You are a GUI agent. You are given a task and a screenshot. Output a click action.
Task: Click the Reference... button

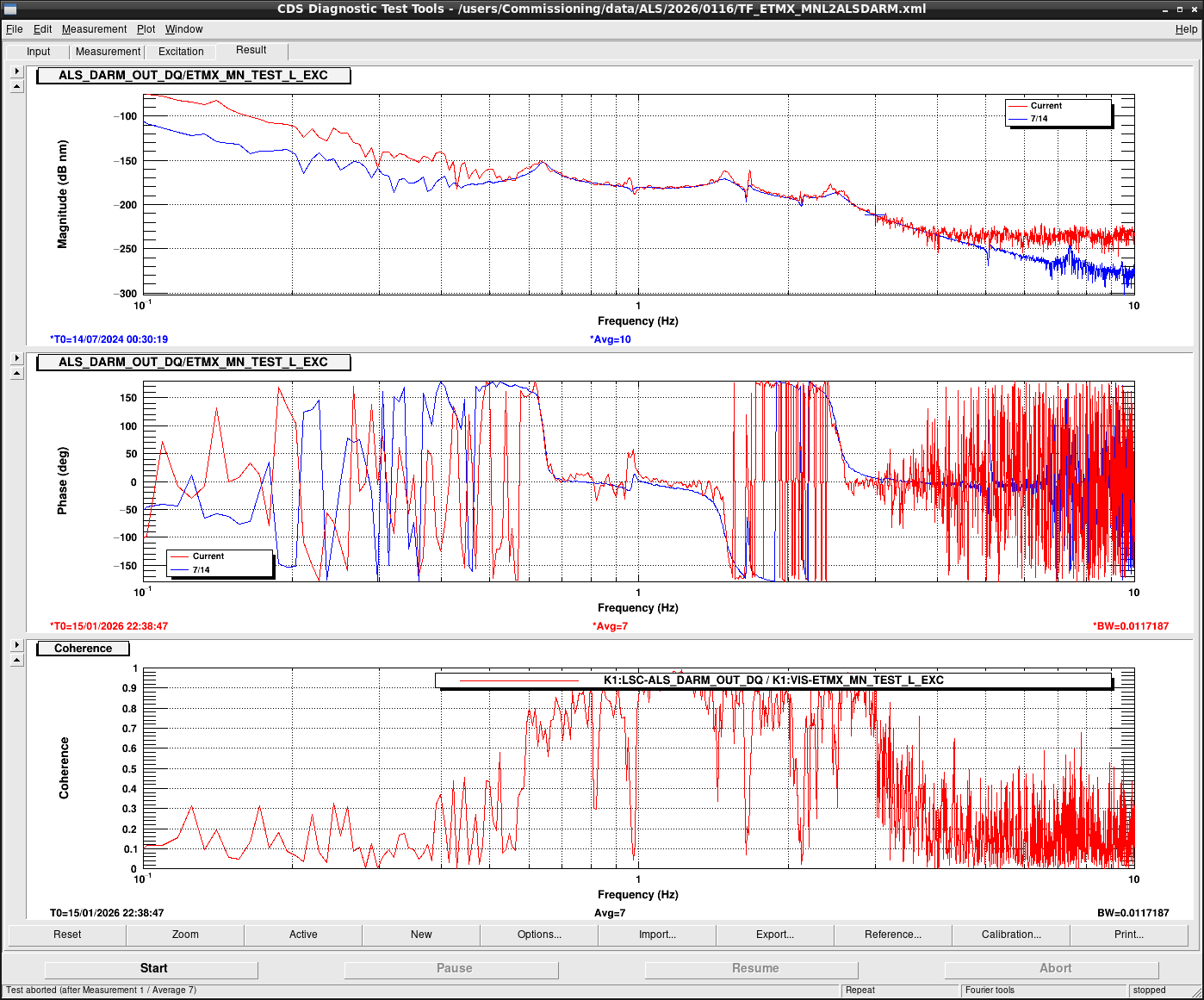coord(893,935)
